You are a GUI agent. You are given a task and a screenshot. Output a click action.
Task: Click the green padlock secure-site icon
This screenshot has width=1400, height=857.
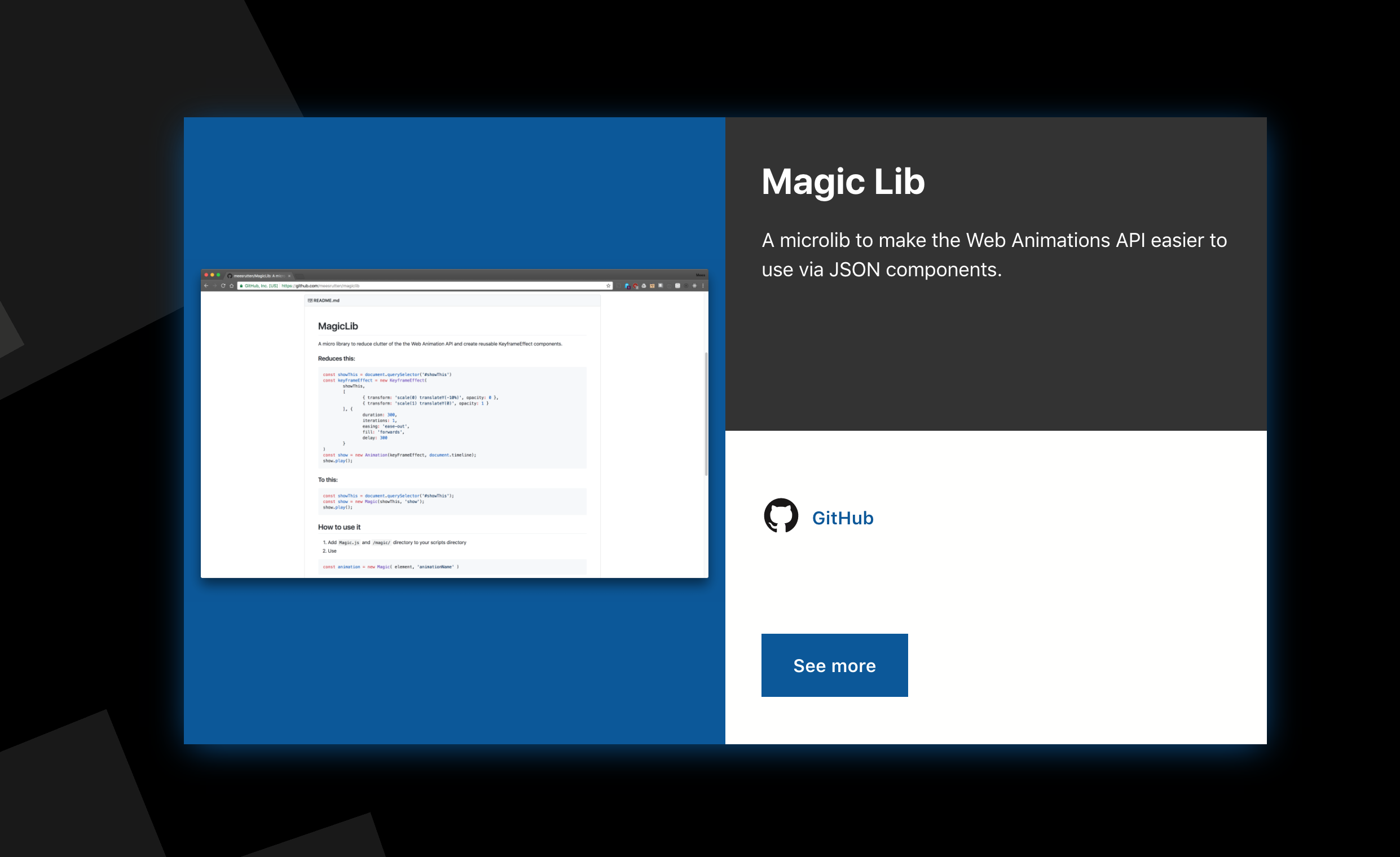pos(241,286)
